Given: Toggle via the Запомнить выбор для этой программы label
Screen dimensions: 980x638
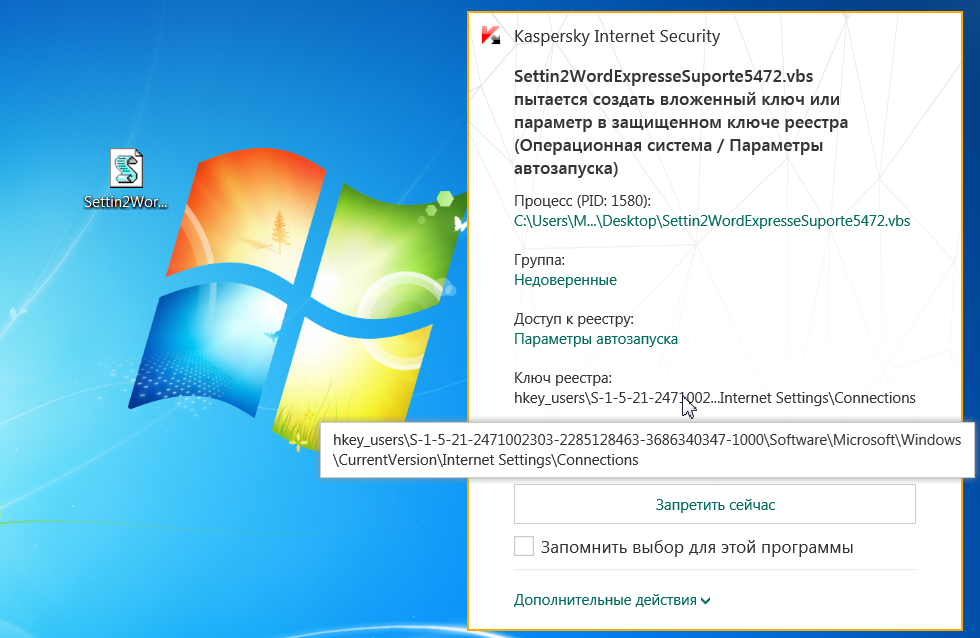Looking at the screenshot, I should click(x=697, y=547).
